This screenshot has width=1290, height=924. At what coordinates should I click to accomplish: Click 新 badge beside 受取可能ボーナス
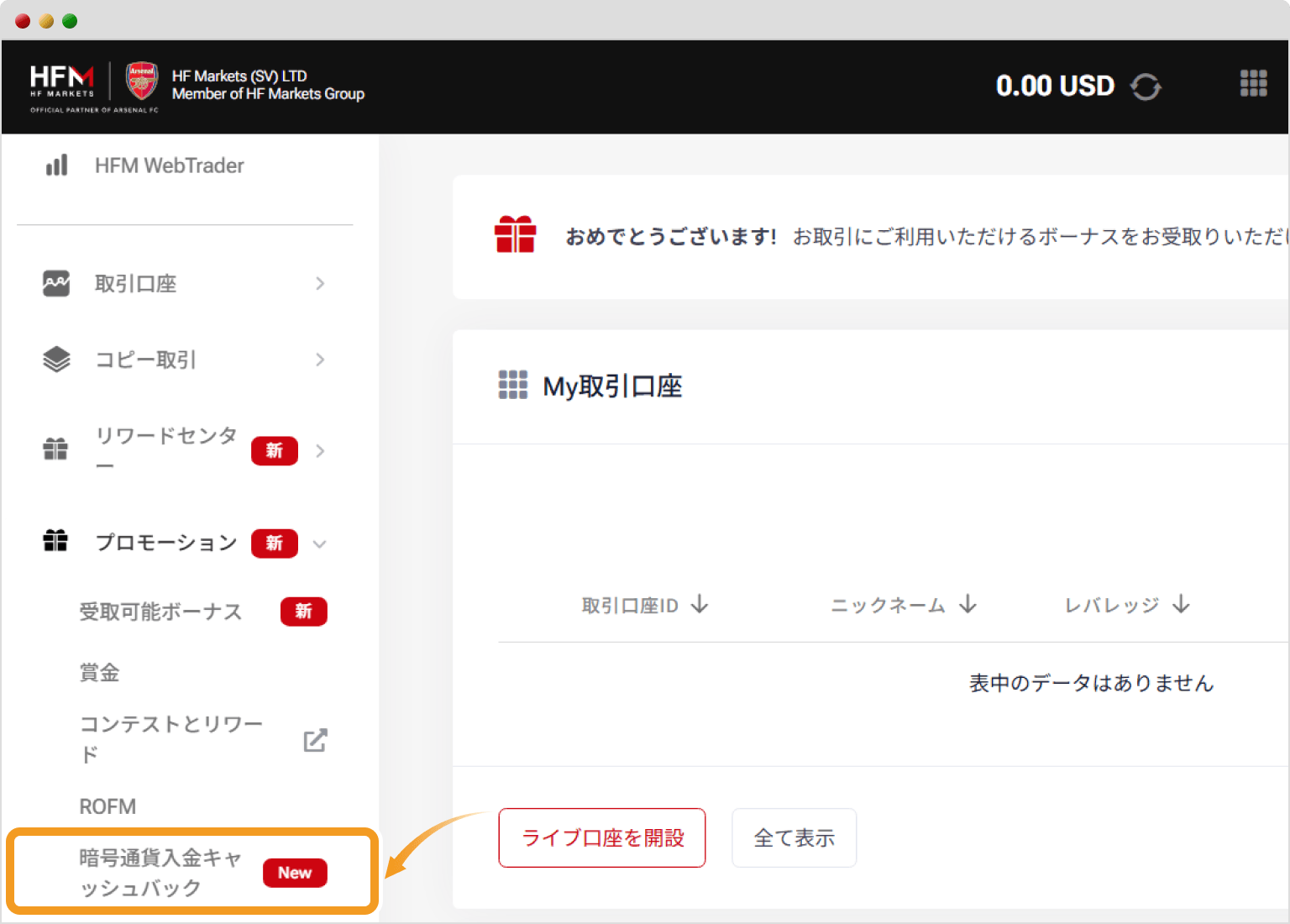(304, 612)
